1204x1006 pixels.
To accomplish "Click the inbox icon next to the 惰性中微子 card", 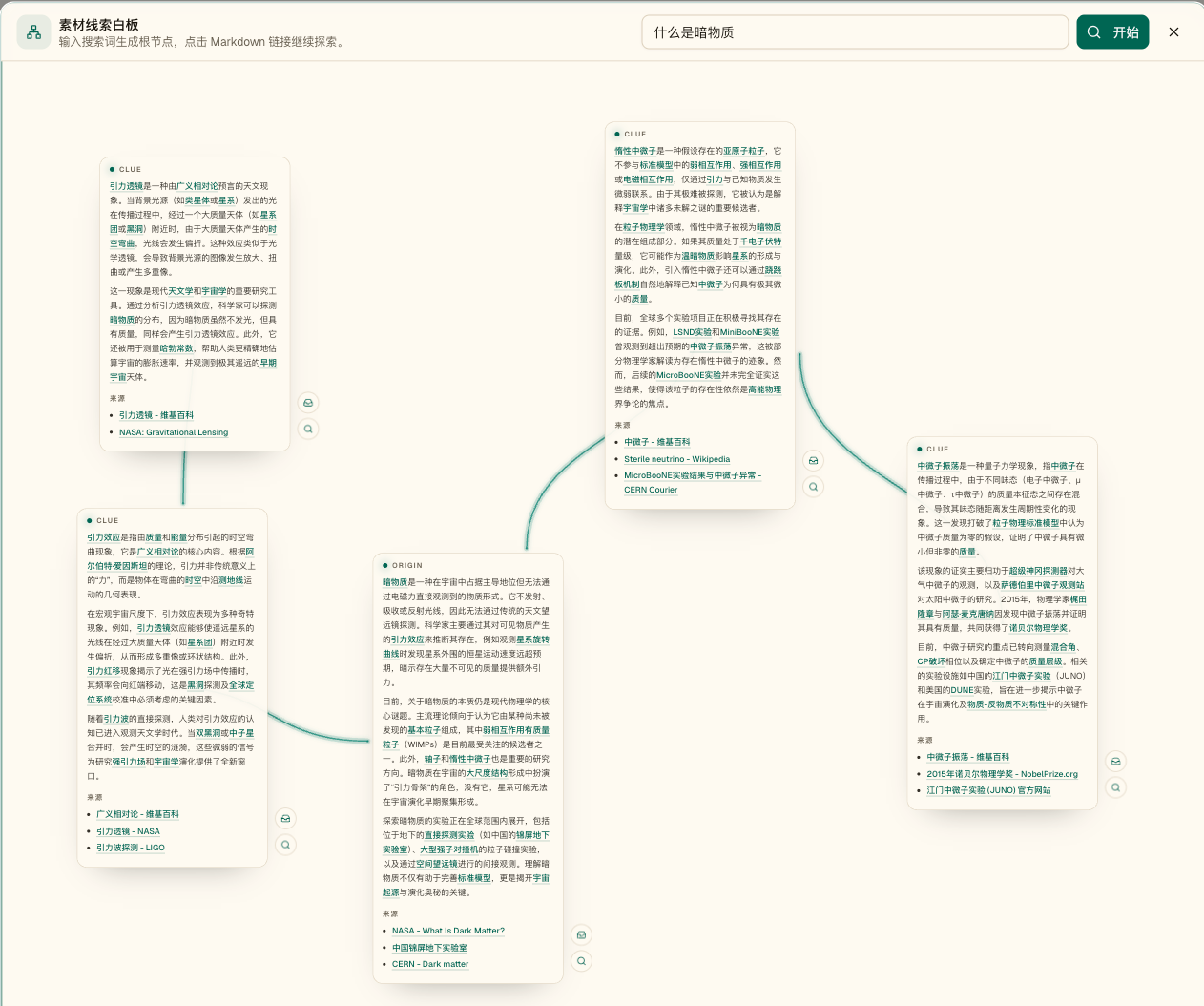I will pyautogui.click(x=813, y=460).
